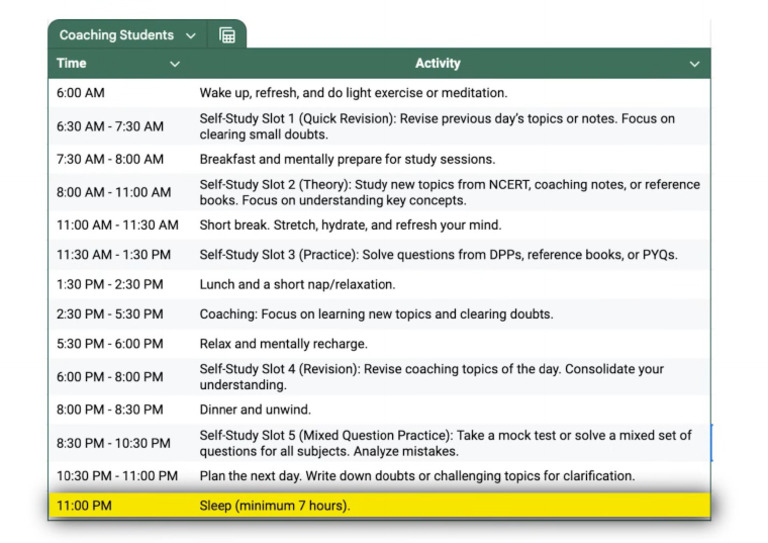Select the Self-Study Slot 3 Practice cell
The height and width of the screenshot is (543, 768).
point(451,255)
